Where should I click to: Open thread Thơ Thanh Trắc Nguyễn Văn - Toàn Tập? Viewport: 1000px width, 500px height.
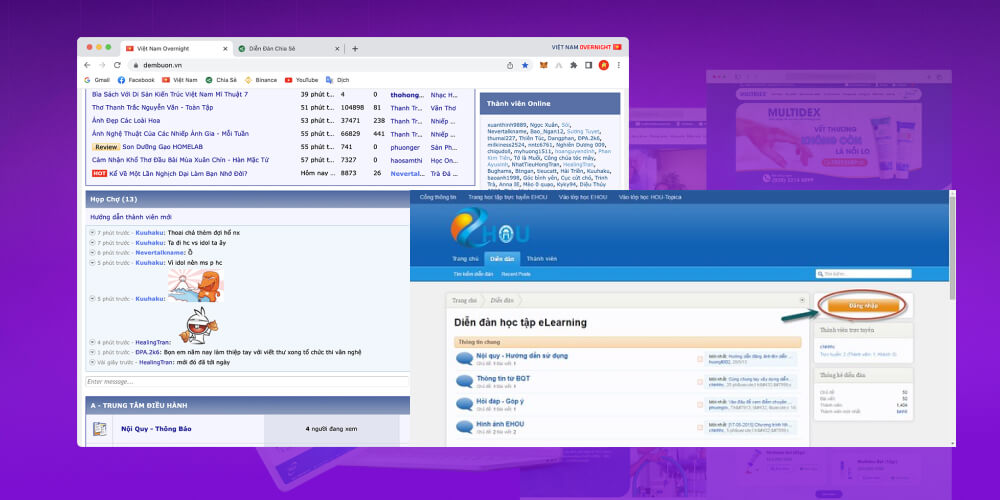click(152, 107)
